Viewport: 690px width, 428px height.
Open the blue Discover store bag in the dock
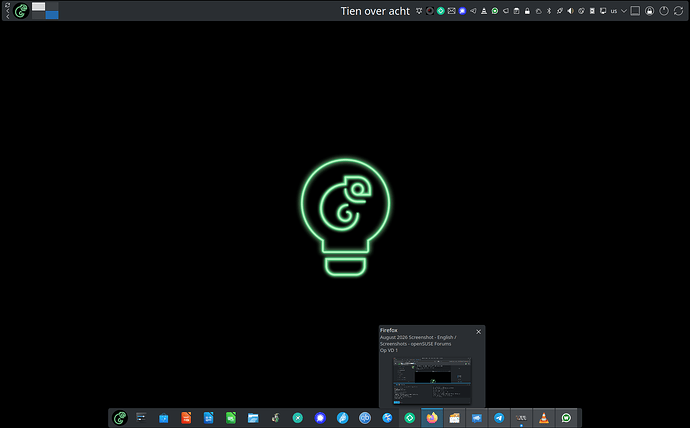click(164, 418)
